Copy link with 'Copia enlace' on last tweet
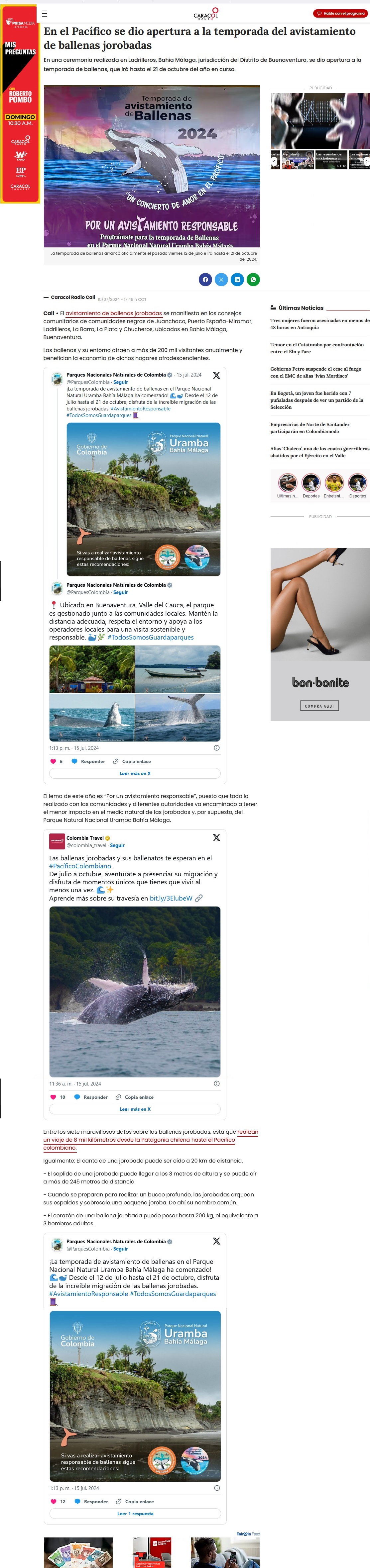The height and width of the screenshot is (1568, 370). 135,1501
